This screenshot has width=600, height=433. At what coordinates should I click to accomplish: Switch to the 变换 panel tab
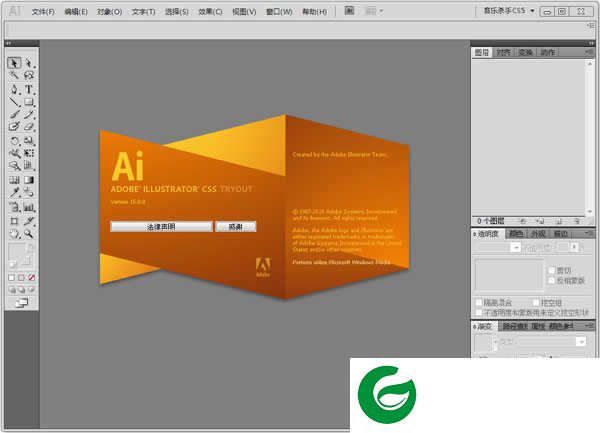pos(525,52)
